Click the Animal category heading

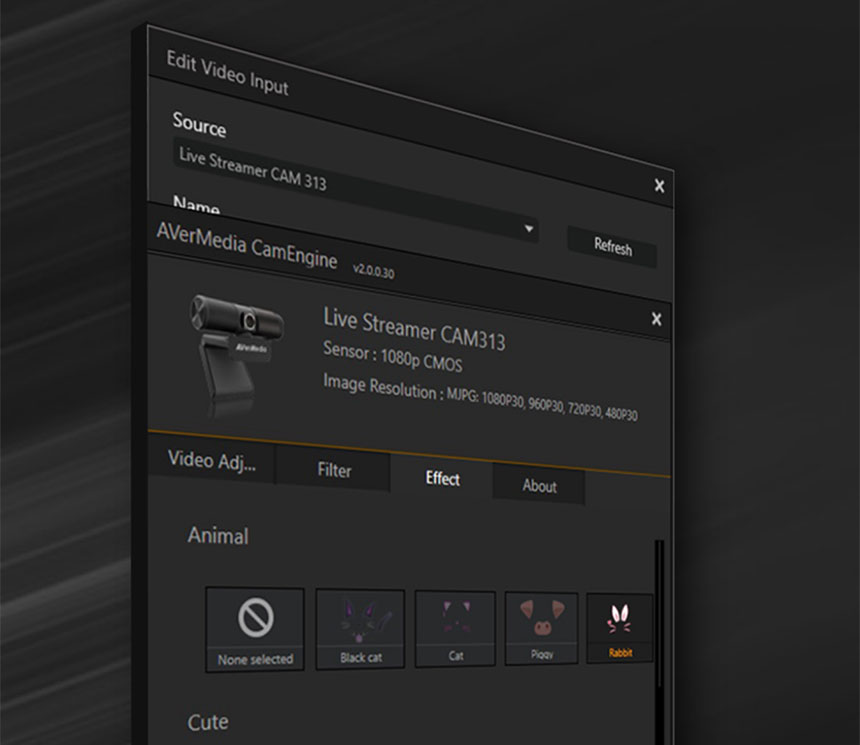click(x=218, y=536)
